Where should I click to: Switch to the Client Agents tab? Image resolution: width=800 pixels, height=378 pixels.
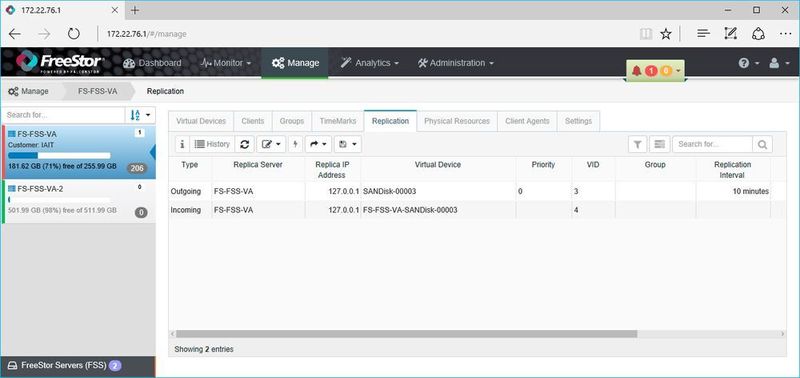coord(527,121)
